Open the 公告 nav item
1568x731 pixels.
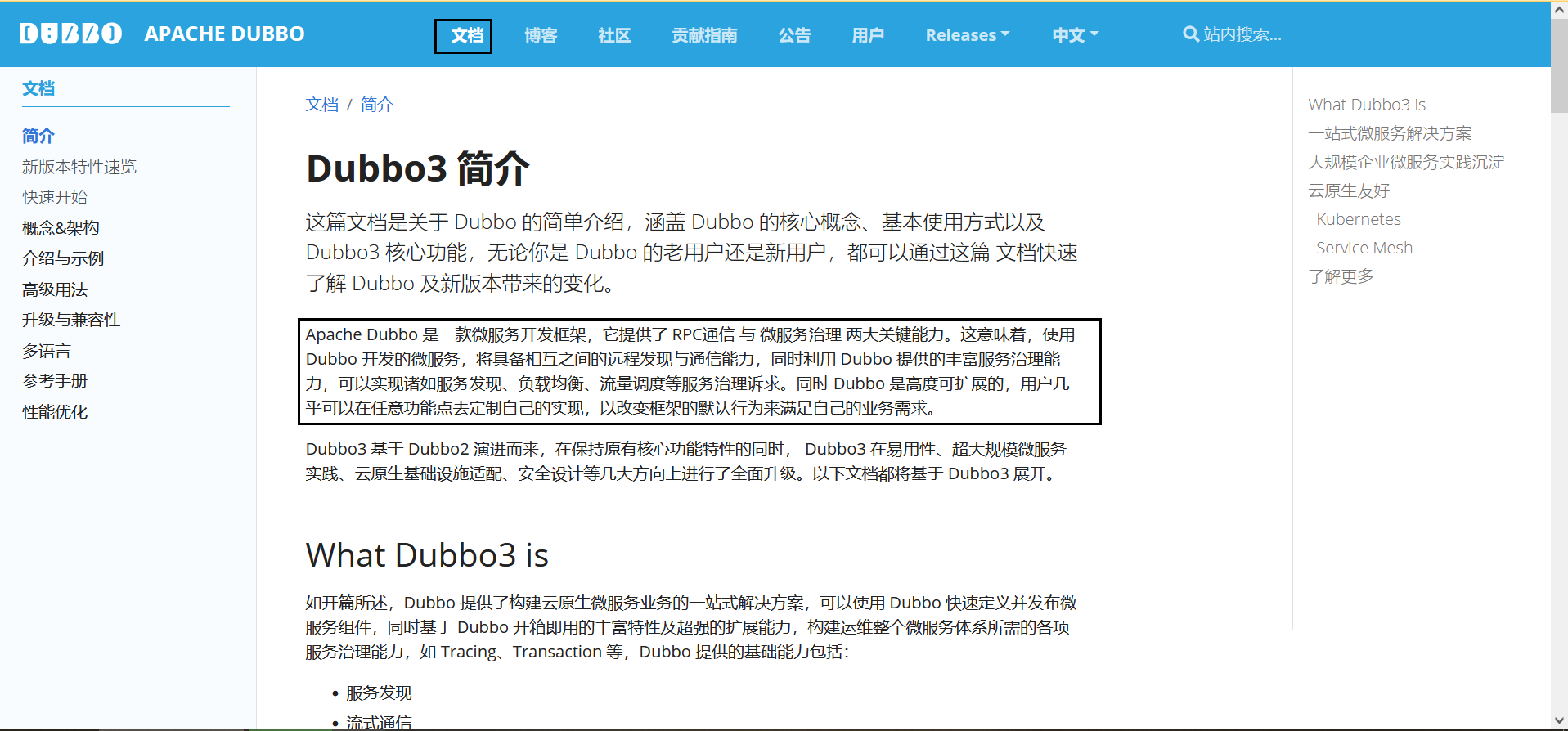794,35
